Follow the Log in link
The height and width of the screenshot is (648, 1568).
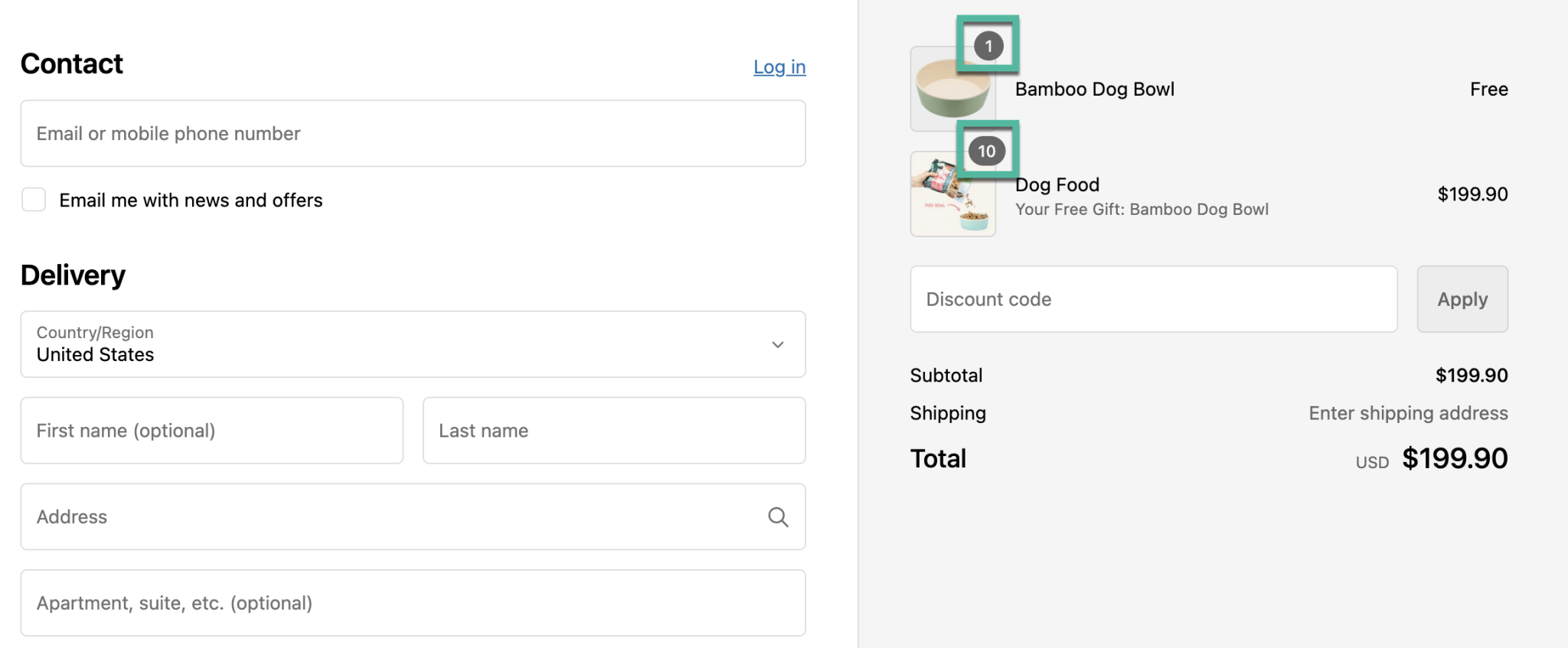[x=779, y=67]
